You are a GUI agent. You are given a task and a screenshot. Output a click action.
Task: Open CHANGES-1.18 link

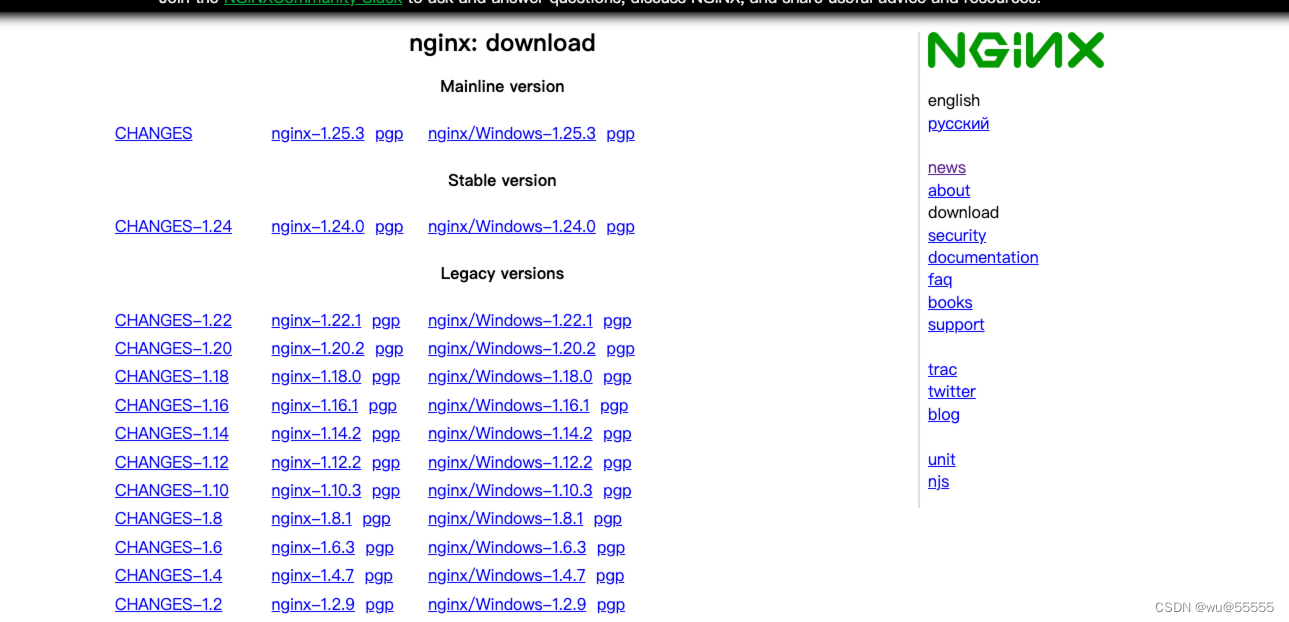click(172, 376)
